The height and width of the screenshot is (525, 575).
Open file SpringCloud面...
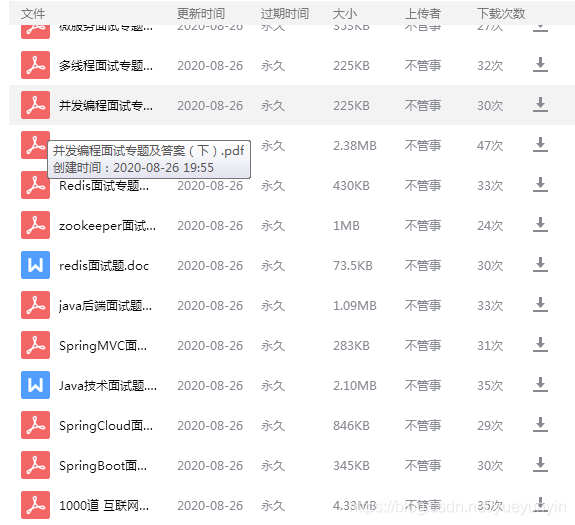point(106,425)
